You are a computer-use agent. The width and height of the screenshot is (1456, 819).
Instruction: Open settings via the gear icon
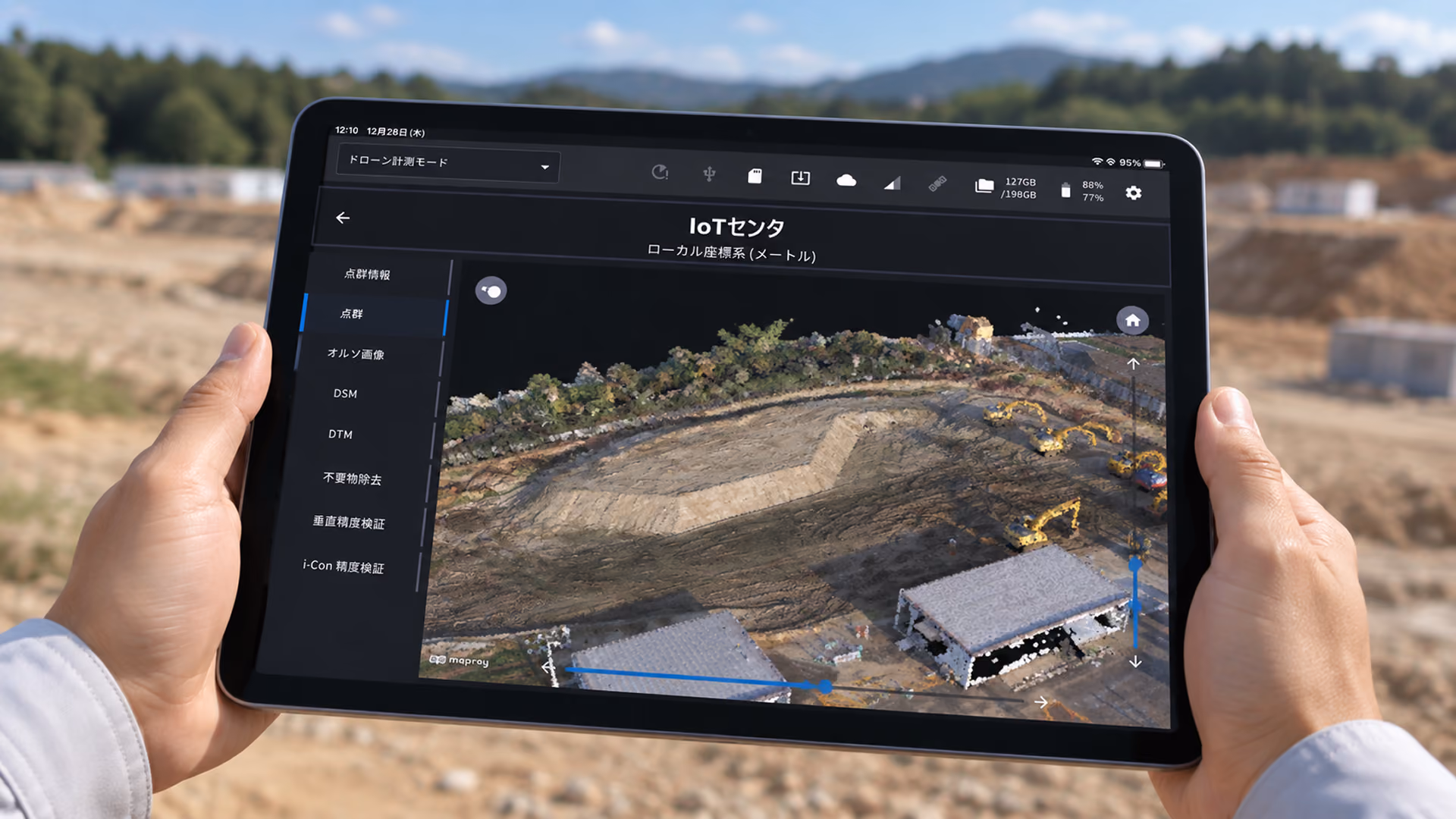(x=1133, y=193)
